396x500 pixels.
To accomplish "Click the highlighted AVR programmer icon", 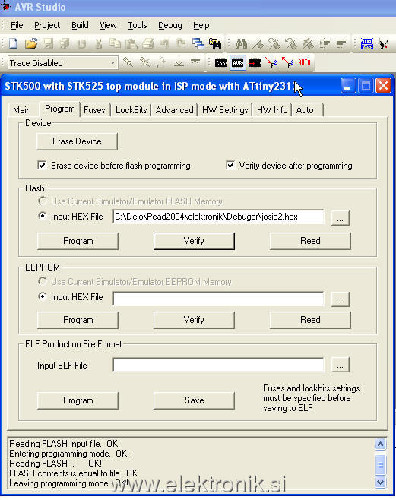I will click(238, 63).
